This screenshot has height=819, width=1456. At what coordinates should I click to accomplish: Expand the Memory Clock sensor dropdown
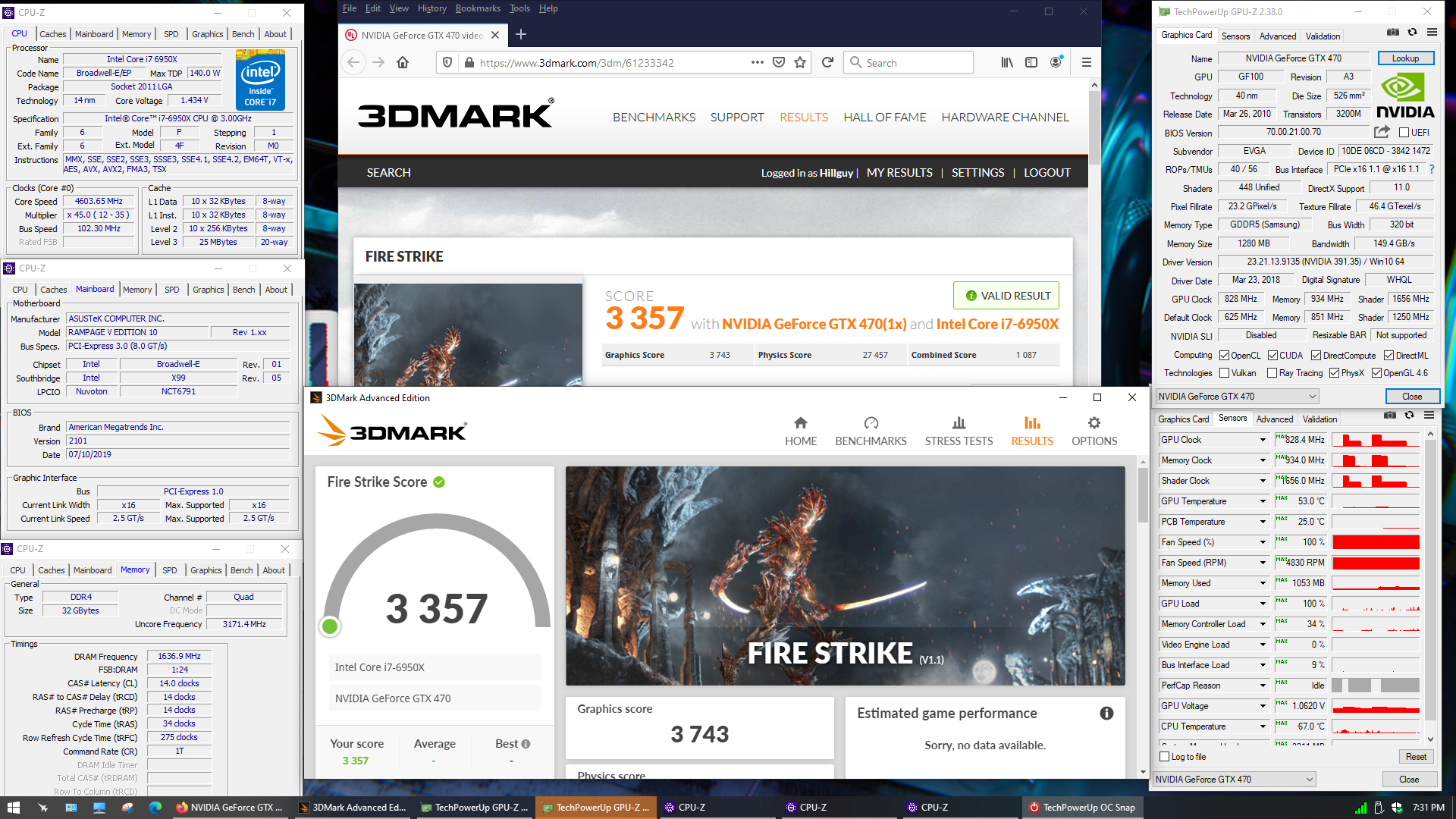(1263, 460)
